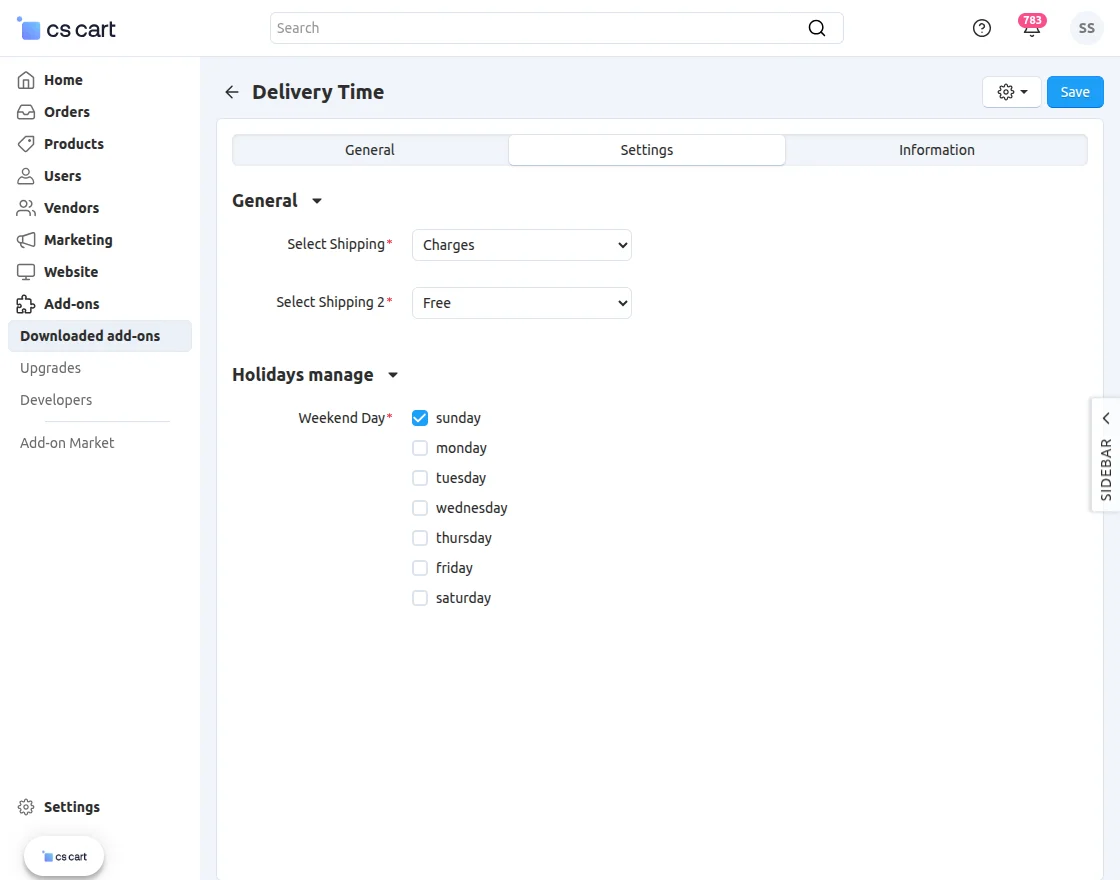This screenshot has width=1120, height=880.
Task: Switch to the Information tab
Action: click(936, 149)
